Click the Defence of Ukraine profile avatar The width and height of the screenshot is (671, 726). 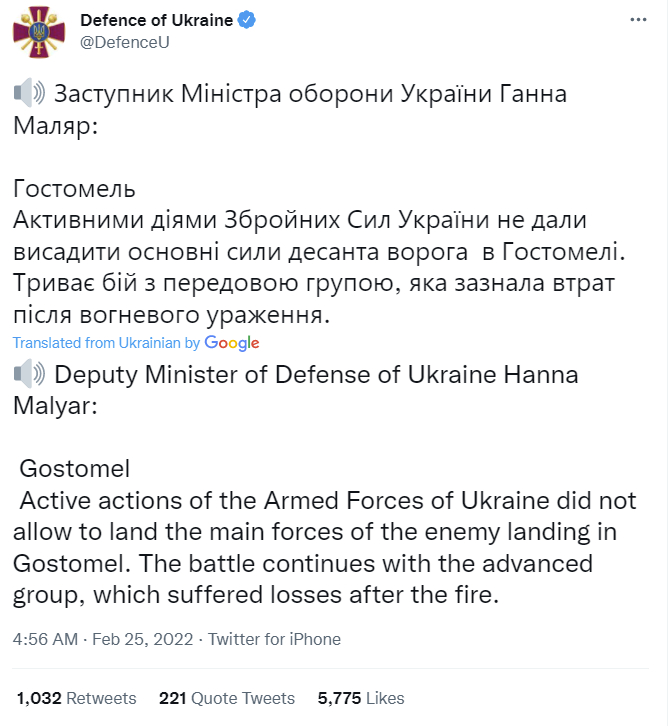(40, 33)
